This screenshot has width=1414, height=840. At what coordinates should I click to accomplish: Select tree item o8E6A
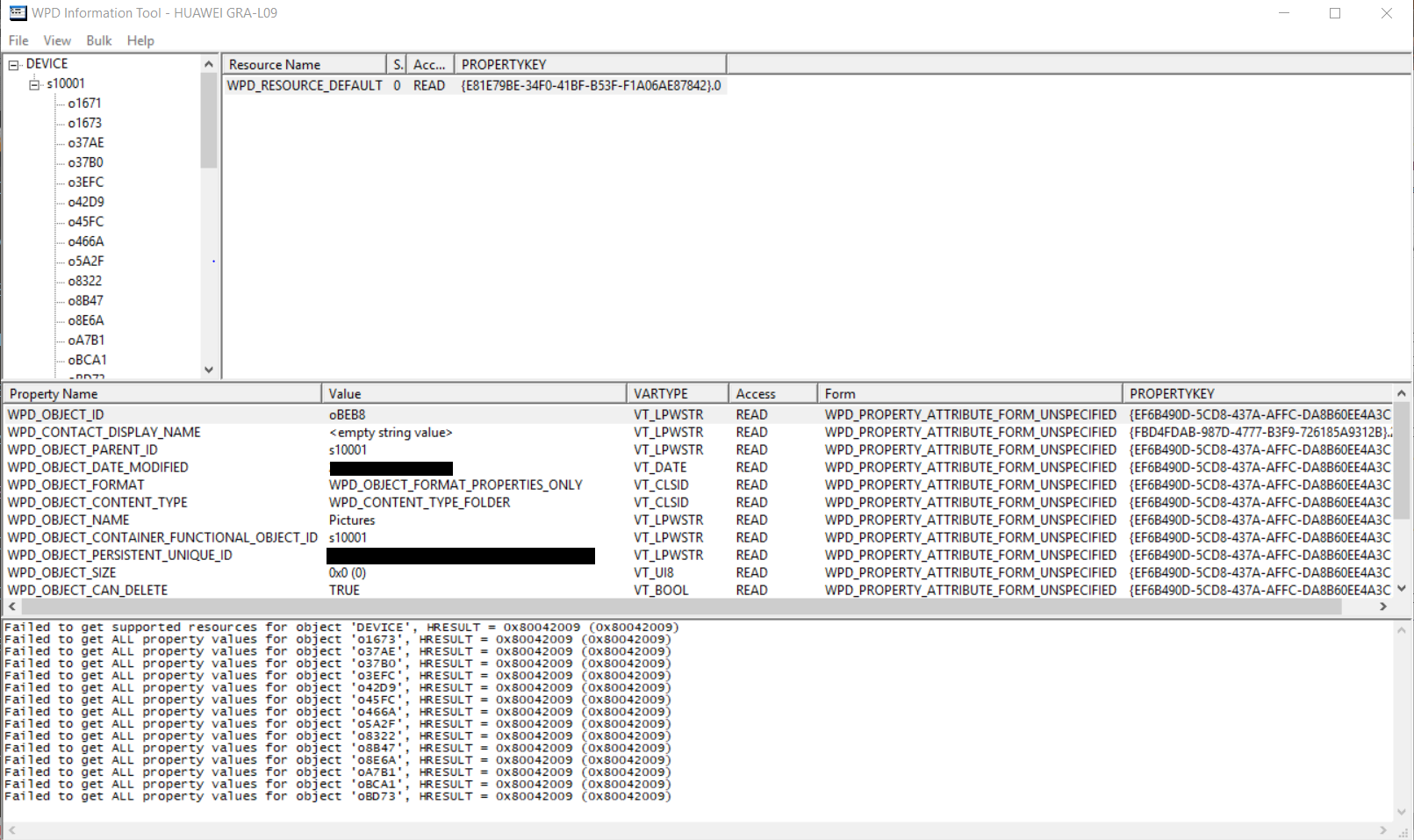(86, 320)
